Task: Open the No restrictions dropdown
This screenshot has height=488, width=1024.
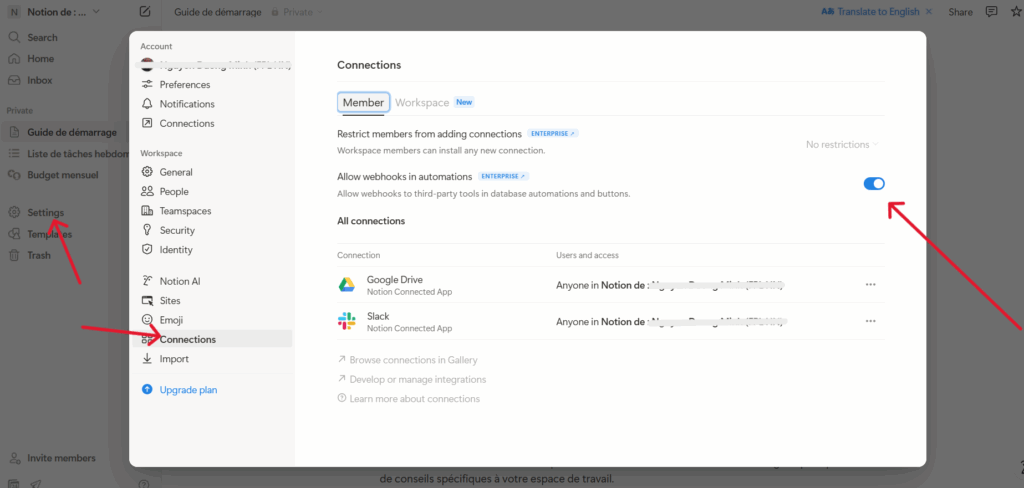Action: pyautogui.click(x=842, y=144)
